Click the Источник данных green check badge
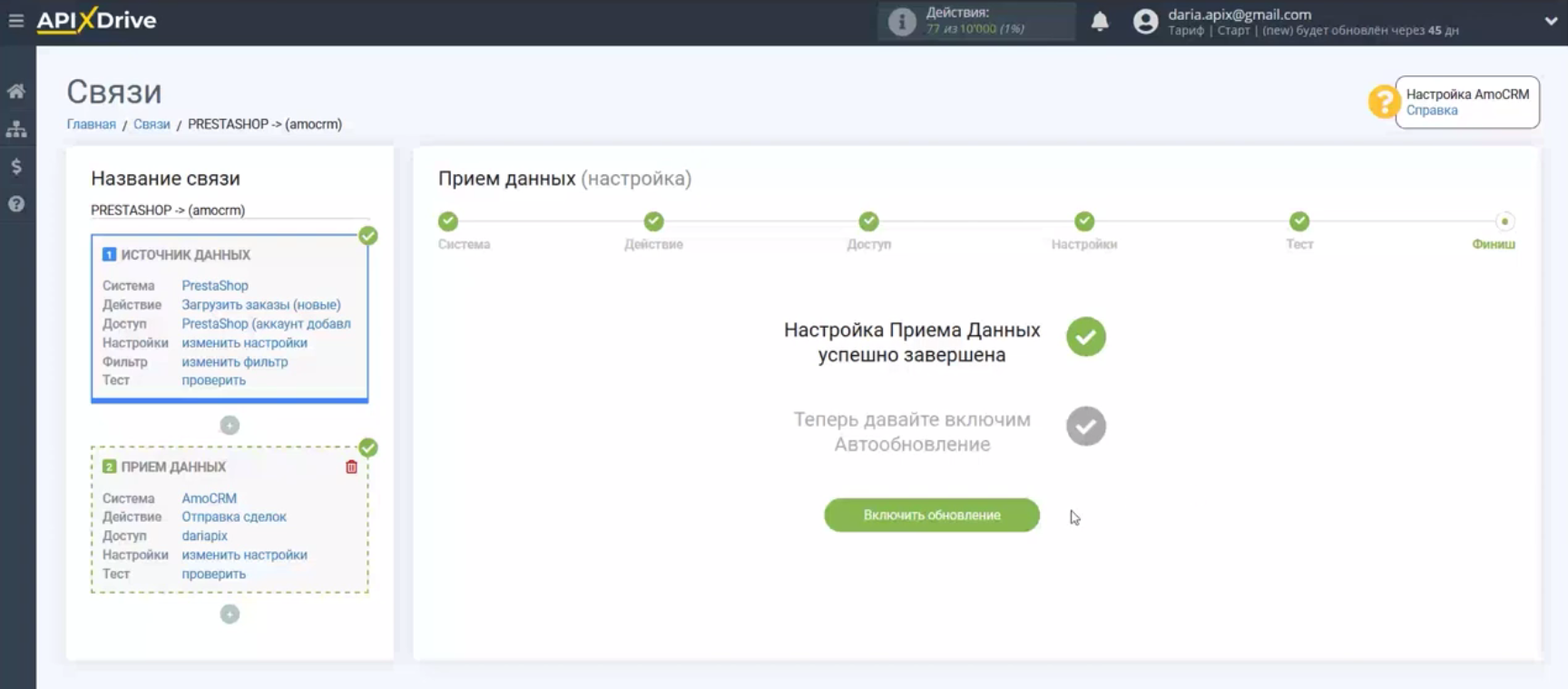The height and width of the screenshot is (689, 1568). [367, 236]
